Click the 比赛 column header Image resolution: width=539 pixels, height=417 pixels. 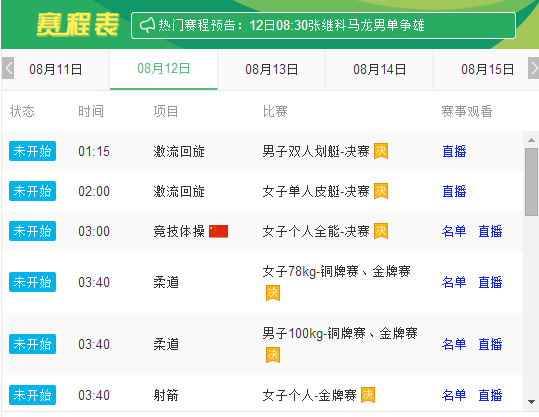click(x=275, y=111)
